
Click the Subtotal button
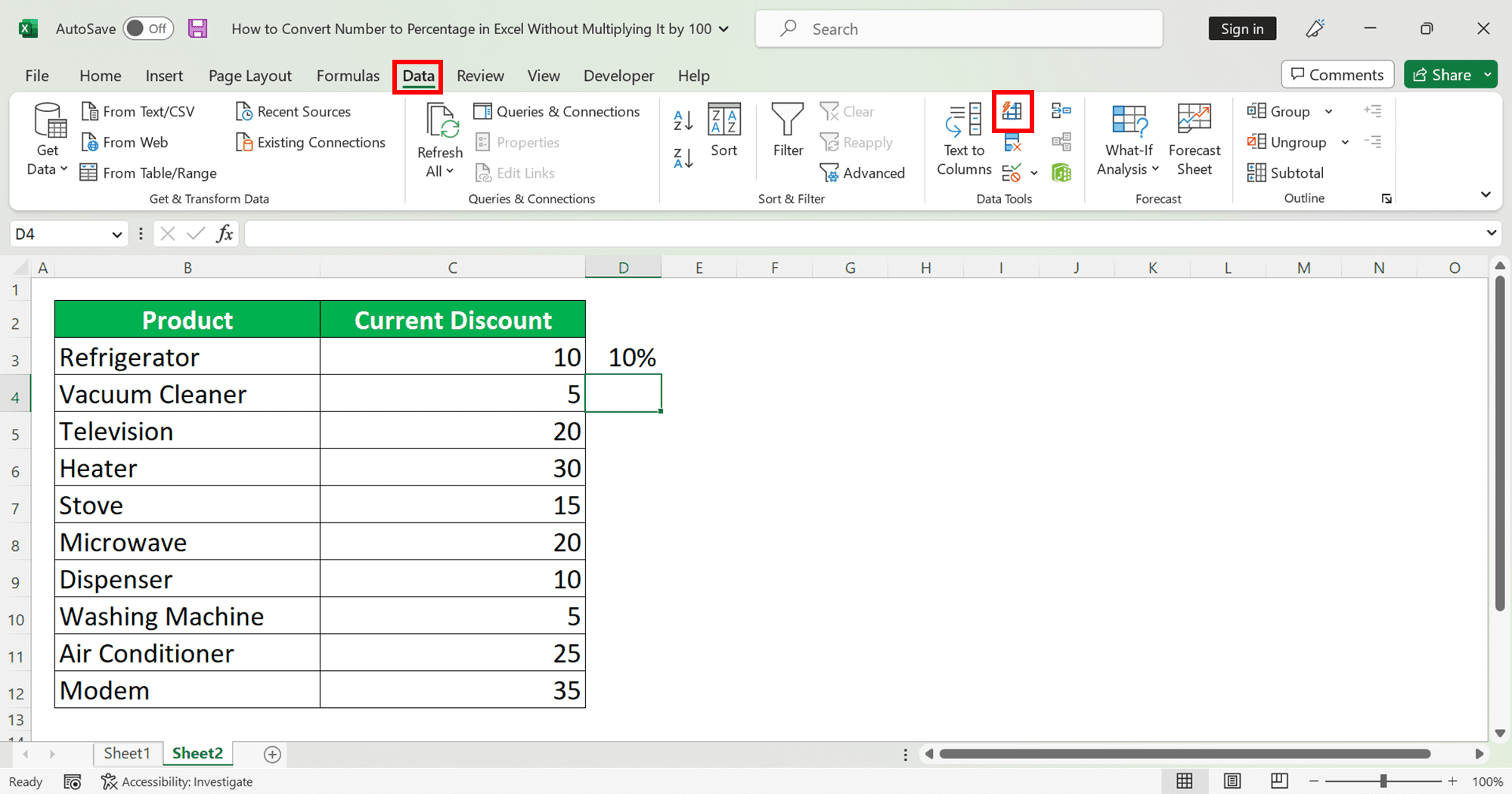pos(1286,173)
